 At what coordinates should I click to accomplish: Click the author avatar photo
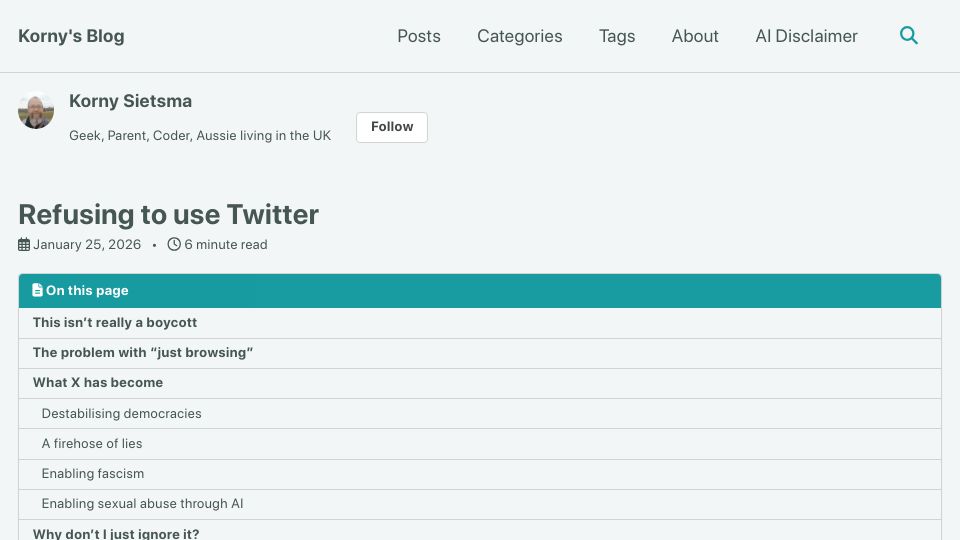[36, 110]
